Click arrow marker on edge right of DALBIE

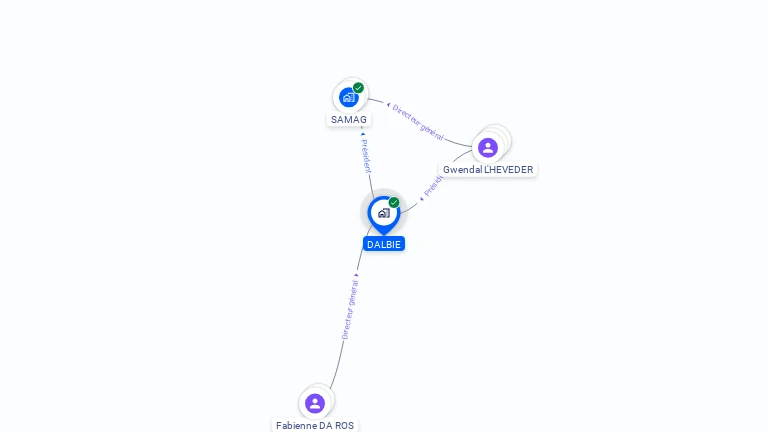click(421, 199)
